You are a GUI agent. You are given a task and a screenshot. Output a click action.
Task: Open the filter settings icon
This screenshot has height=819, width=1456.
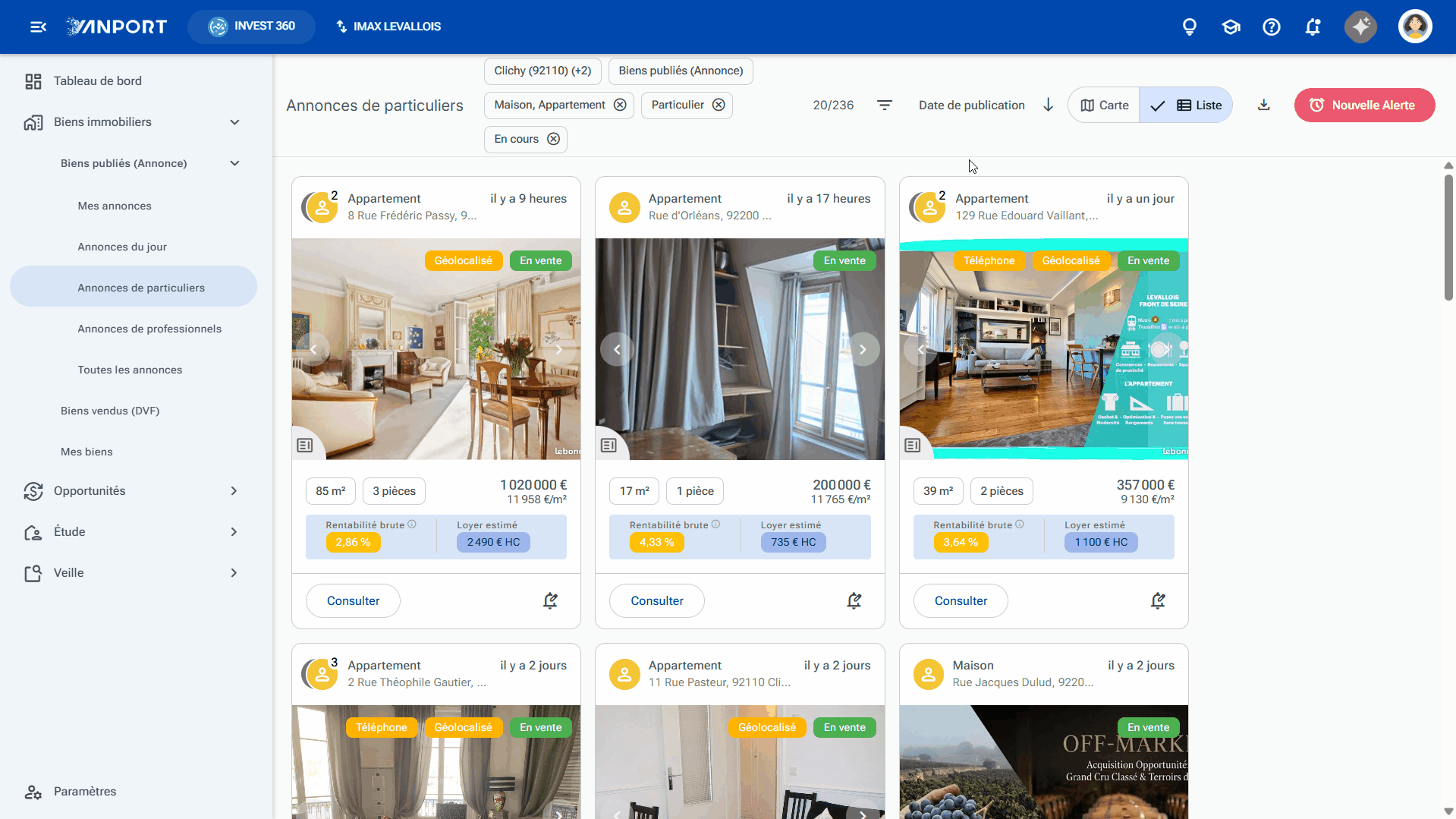(x=885, y=105)
